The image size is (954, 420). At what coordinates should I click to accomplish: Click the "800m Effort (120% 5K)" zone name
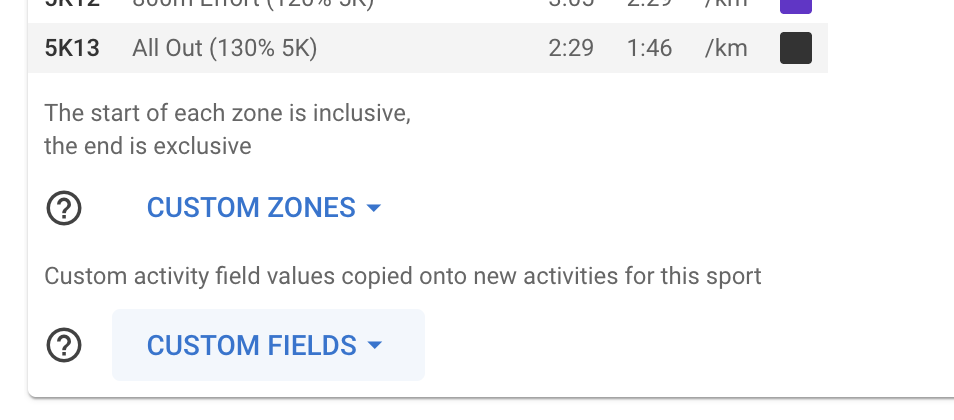[252, 3]
